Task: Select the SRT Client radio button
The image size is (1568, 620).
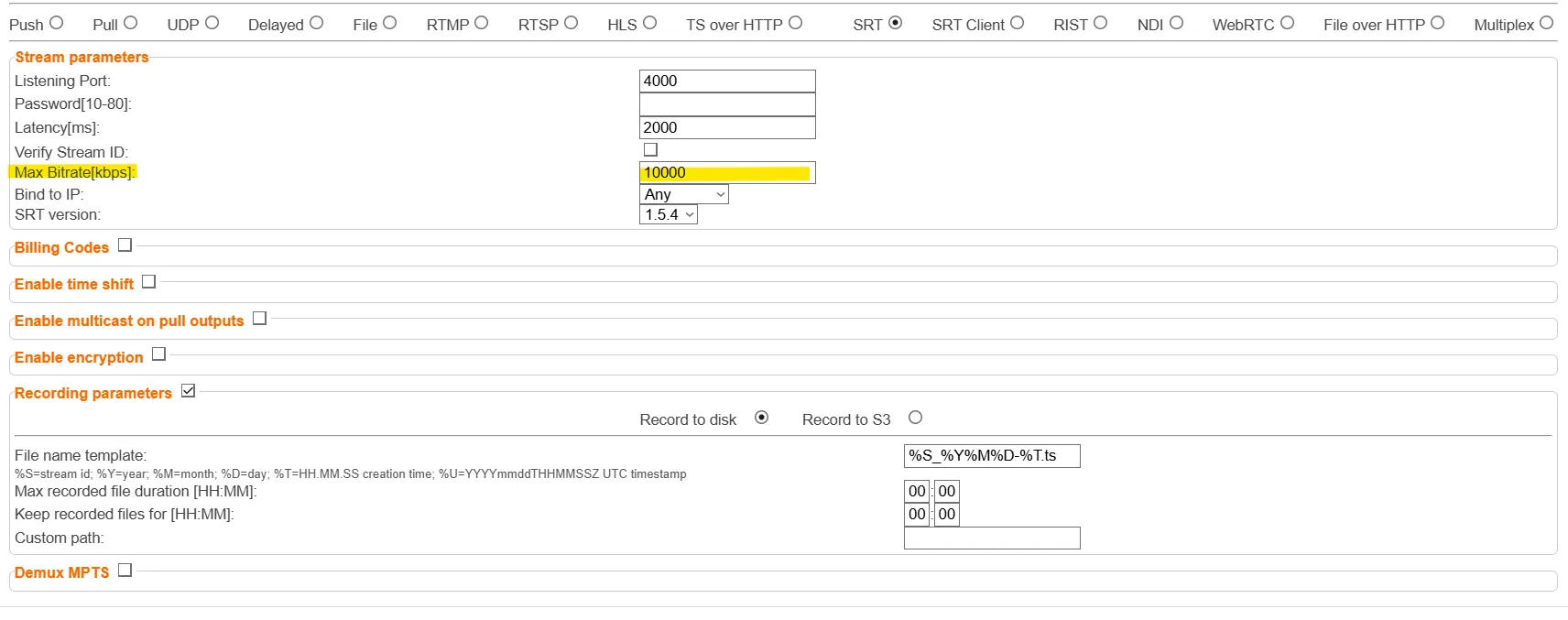Action: tap(1017, 23)
